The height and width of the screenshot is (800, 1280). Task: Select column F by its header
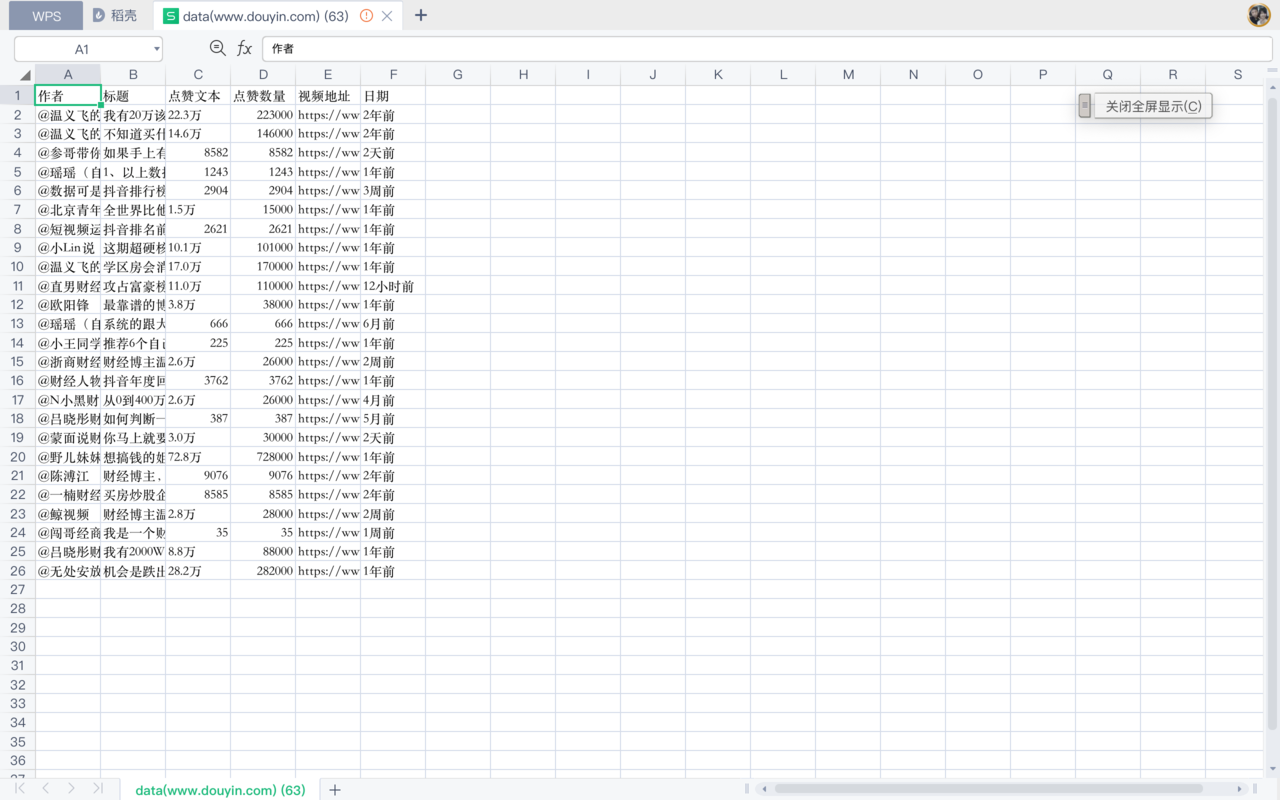[393, 75]
